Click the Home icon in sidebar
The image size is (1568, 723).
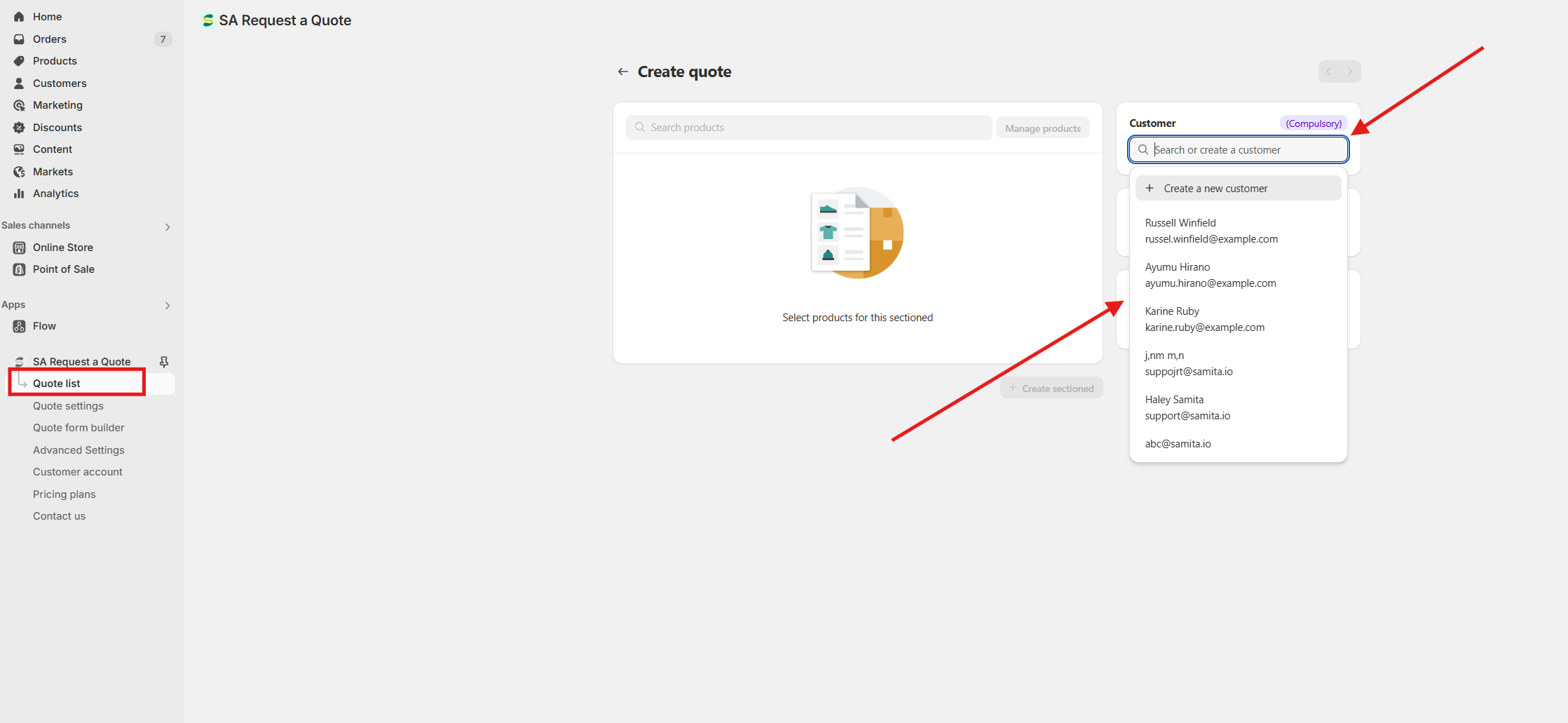(19, 17)
